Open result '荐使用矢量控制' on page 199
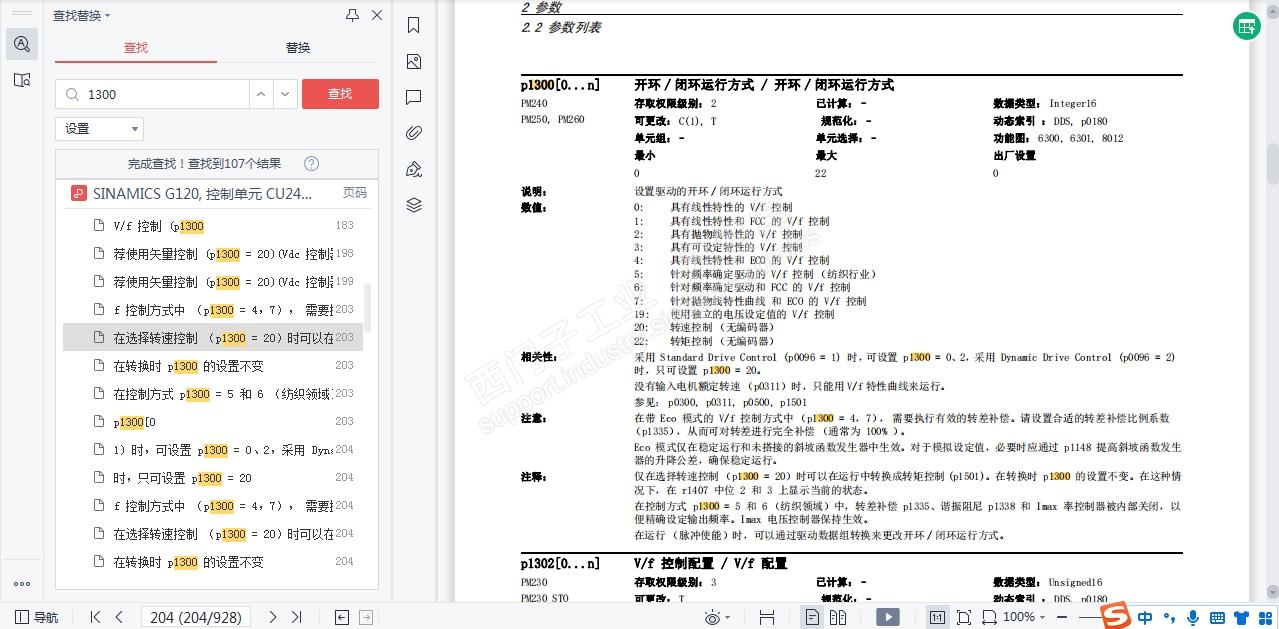The height and width of the screenshot is (629, 1279). (213, 282)
